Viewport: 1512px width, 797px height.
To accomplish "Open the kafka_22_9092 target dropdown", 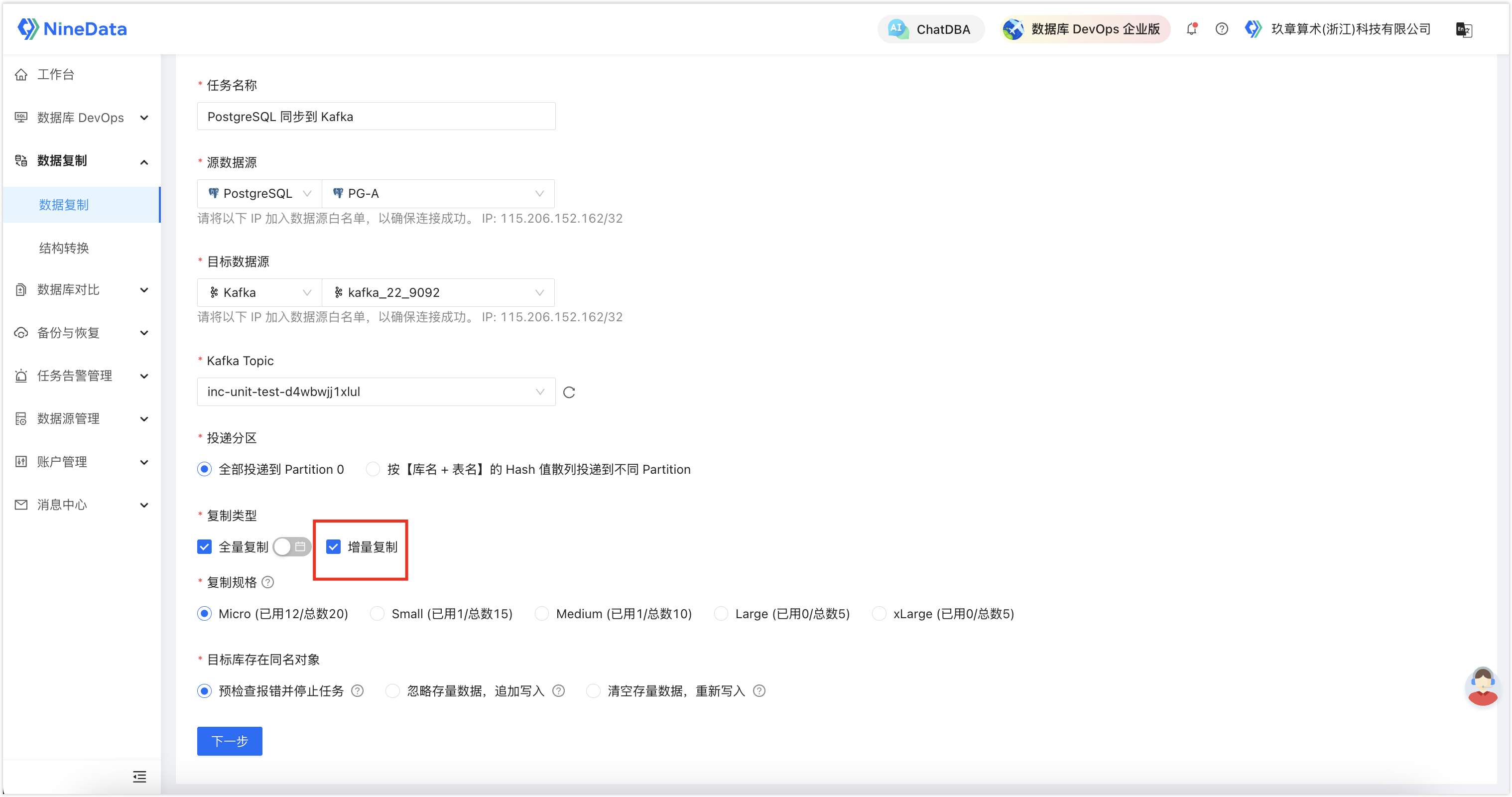I will (x=438, y=292).
